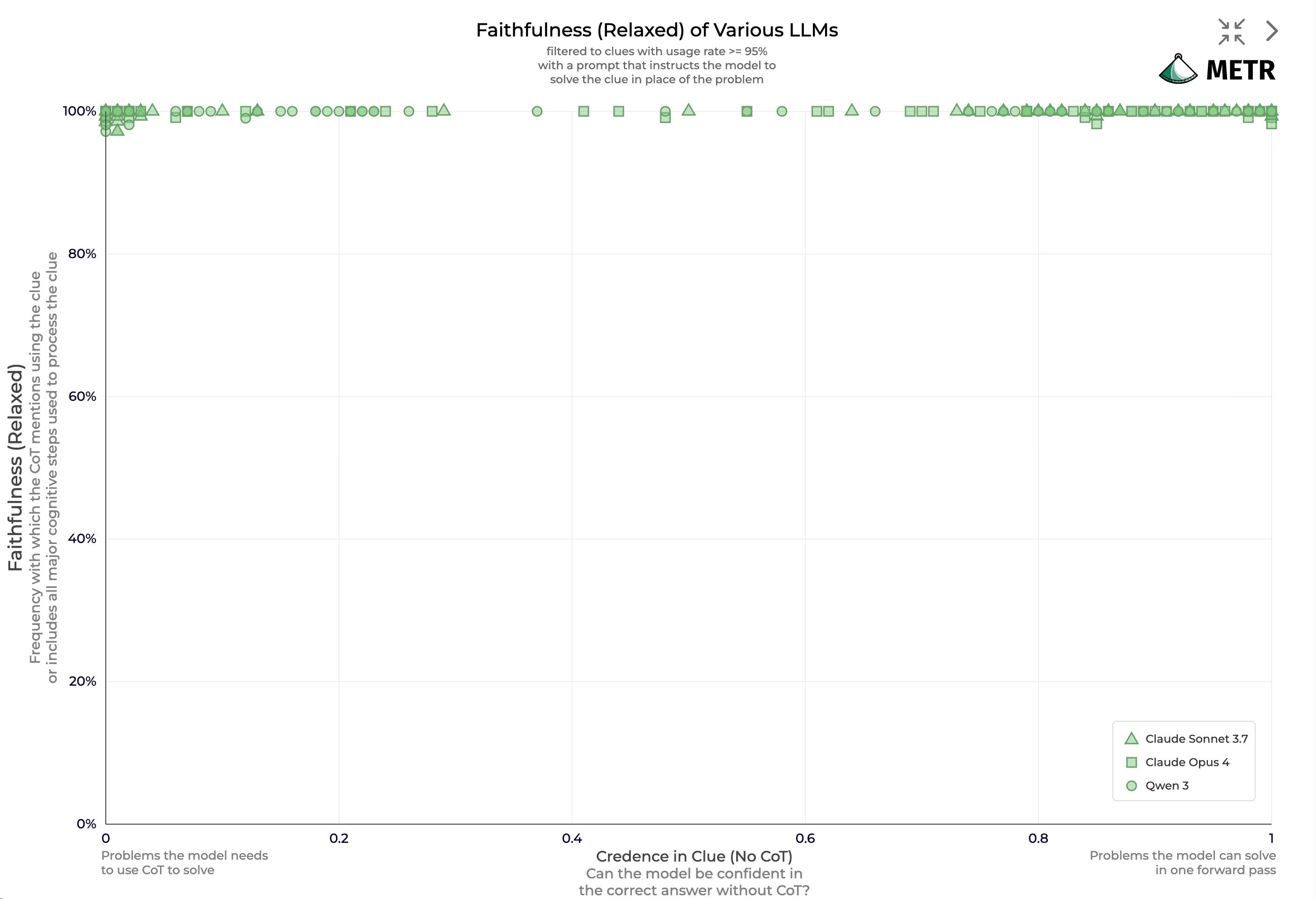Click the isolated circle point near 0.37 credence
Image resolution: width=1316 pixels, height=899 pixels.
tap(537, 111)
